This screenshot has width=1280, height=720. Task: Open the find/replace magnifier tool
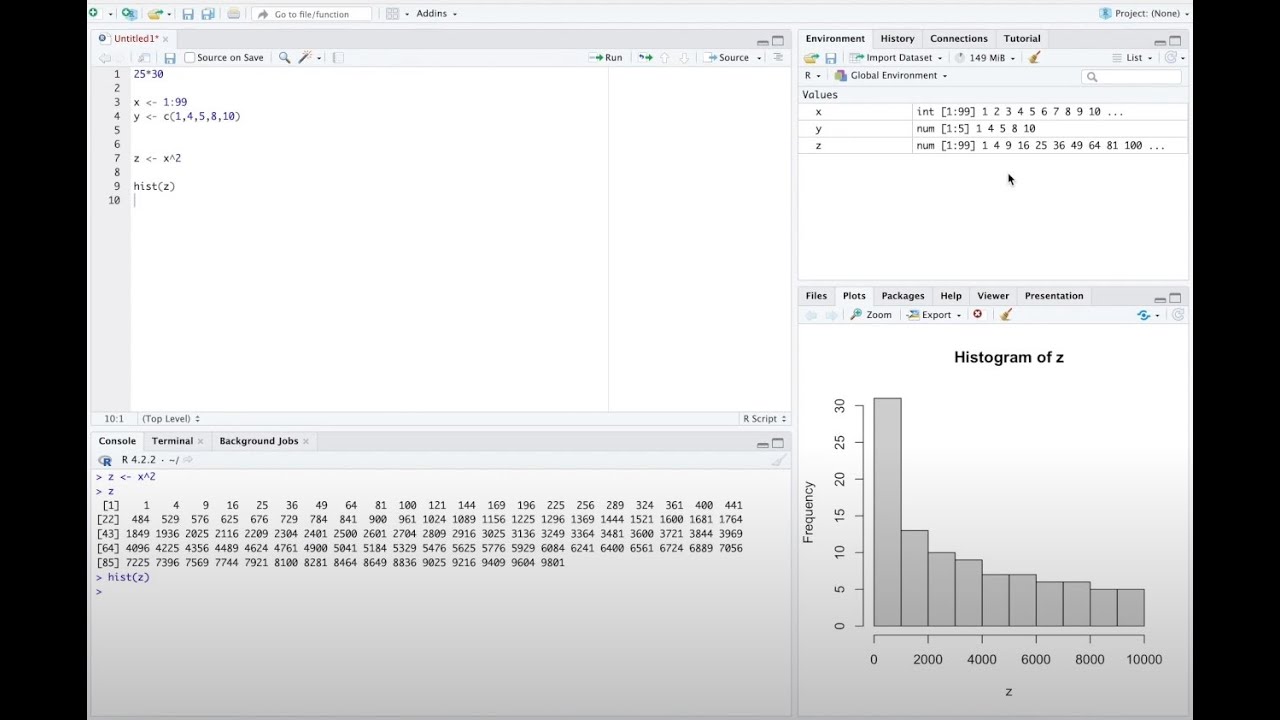[284, 58]
